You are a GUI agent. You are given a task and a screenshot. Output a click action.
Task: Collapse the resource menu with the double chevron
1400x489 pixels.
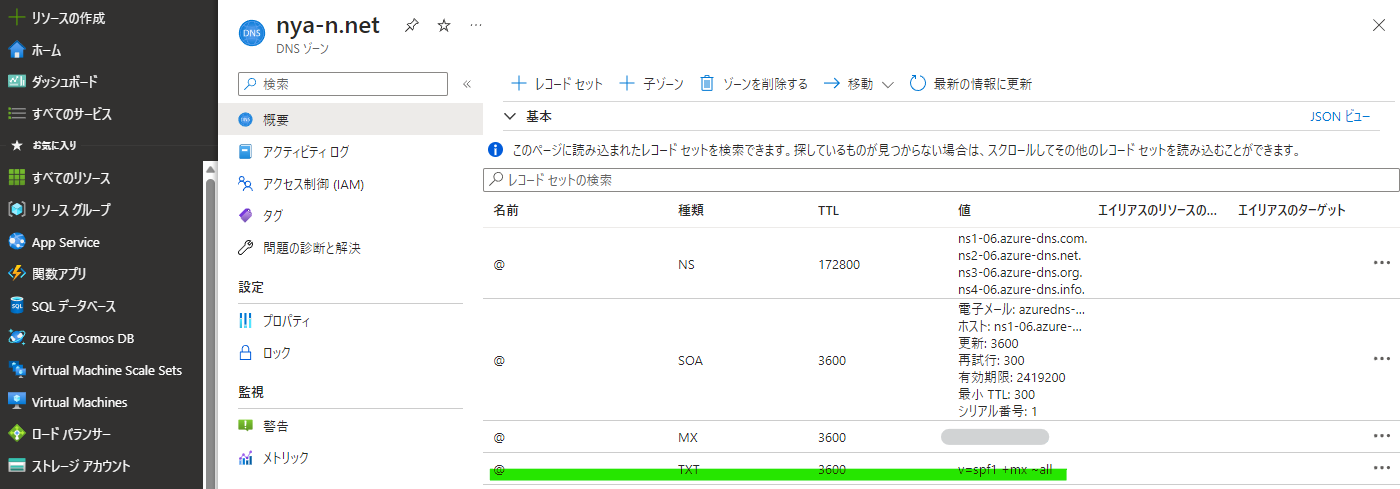click(x=466, y=84)
